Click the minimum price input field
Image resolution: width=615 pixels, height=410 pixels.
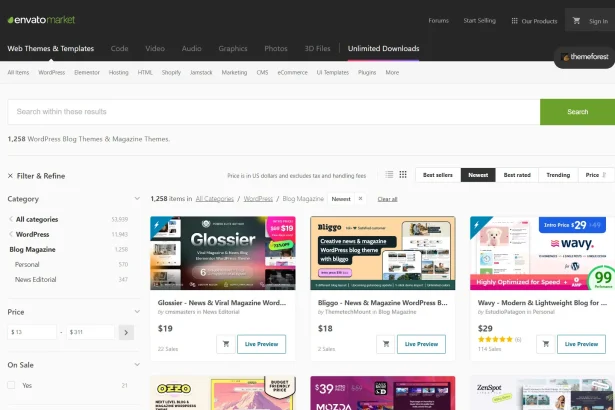coord(32,332)
